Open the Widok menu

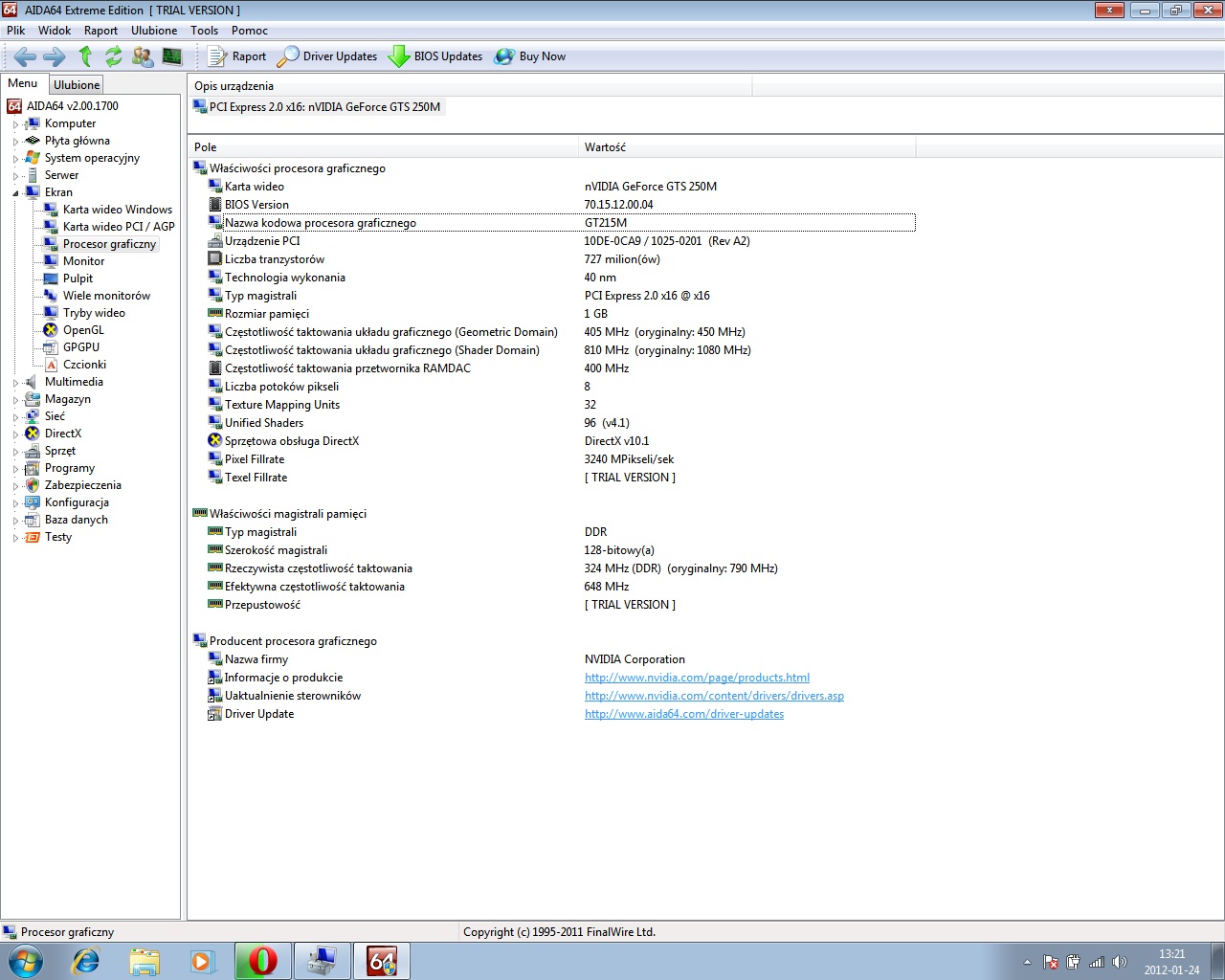click(x=55, y=31)
